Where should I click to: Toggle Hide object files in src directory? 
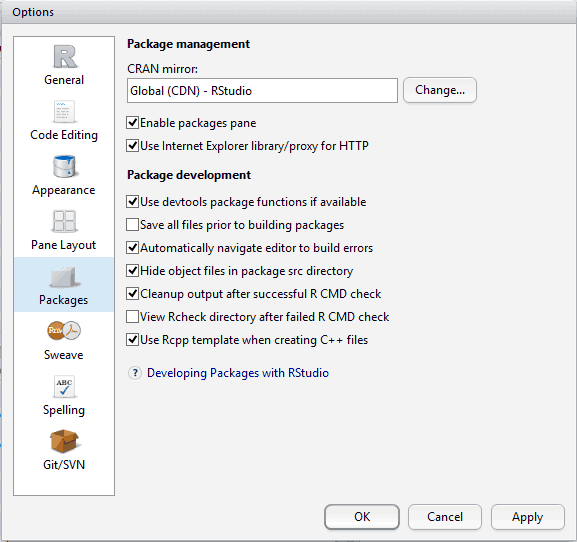(132, 271)
